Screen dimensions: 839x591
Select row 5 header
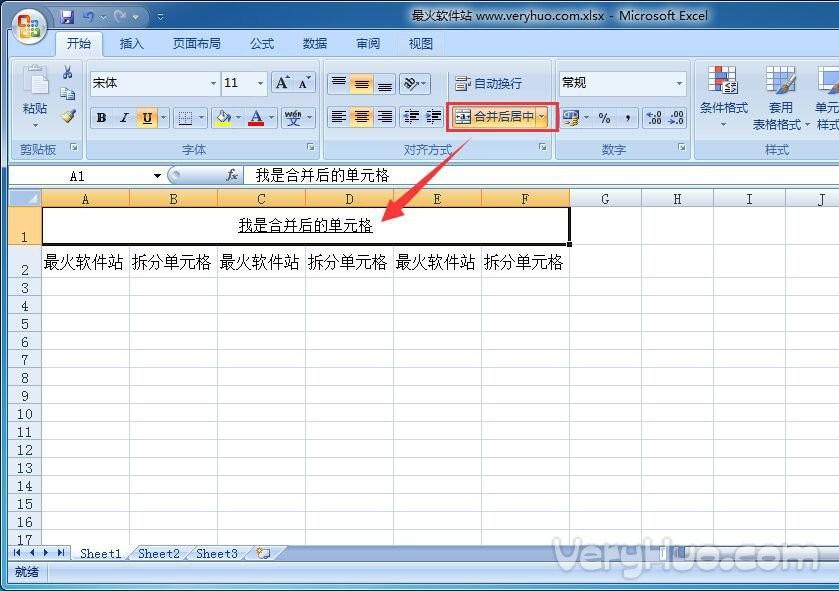coord(25,324)
